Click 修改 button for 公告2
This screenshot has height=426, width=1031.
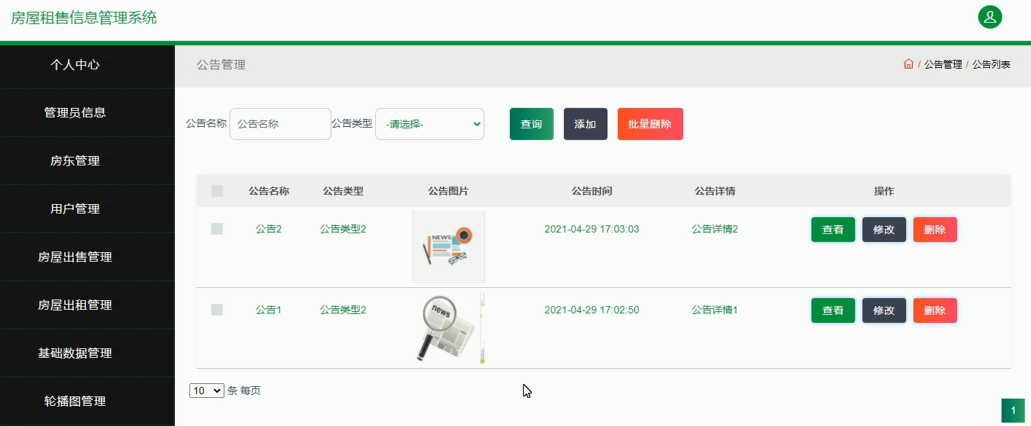pyautogui.click(x=884, y=229)
